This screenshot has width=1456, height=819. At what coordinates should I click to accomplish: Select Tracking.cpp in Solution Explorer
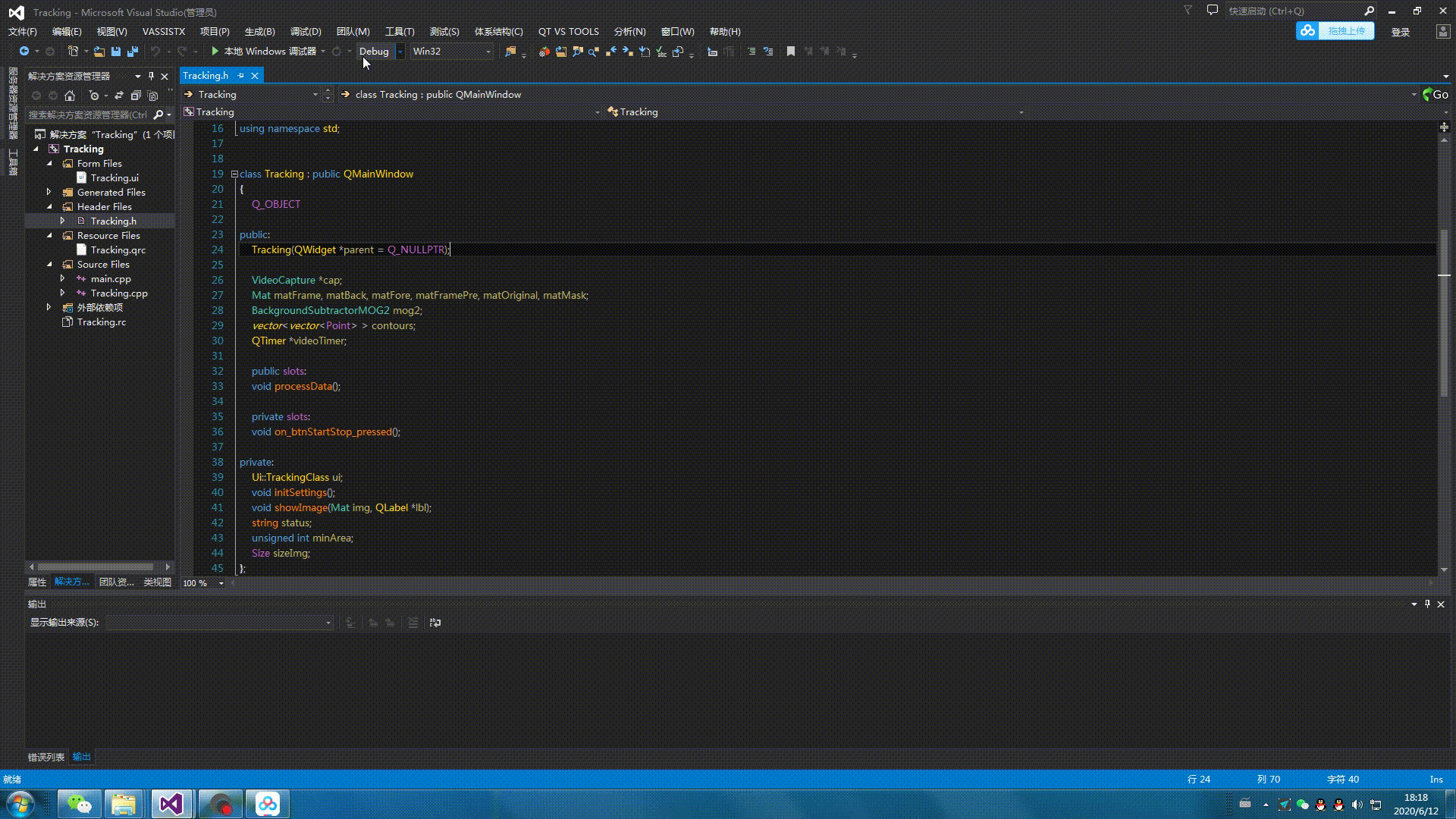119,293
